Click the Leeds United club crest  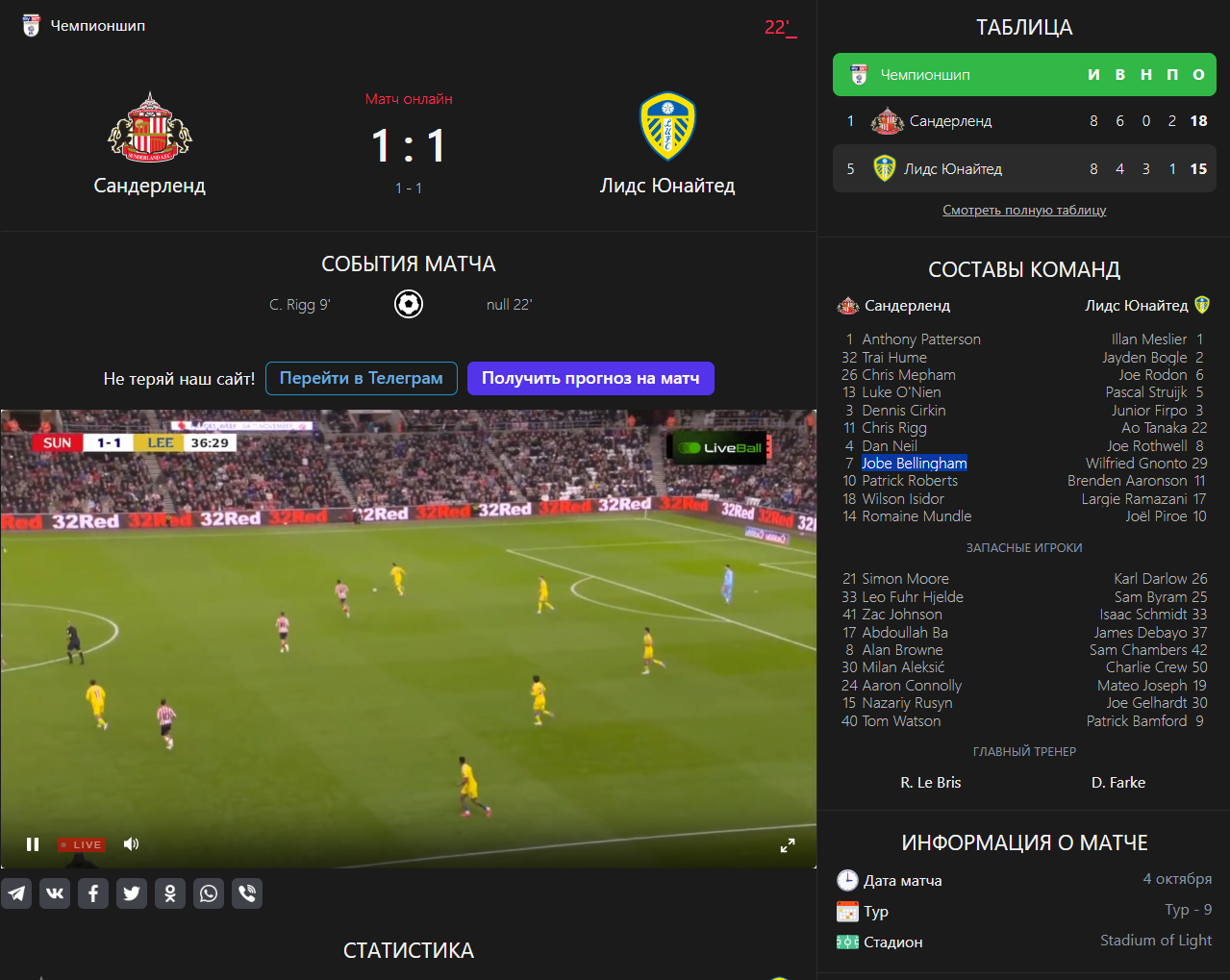(x=667, y=126)
